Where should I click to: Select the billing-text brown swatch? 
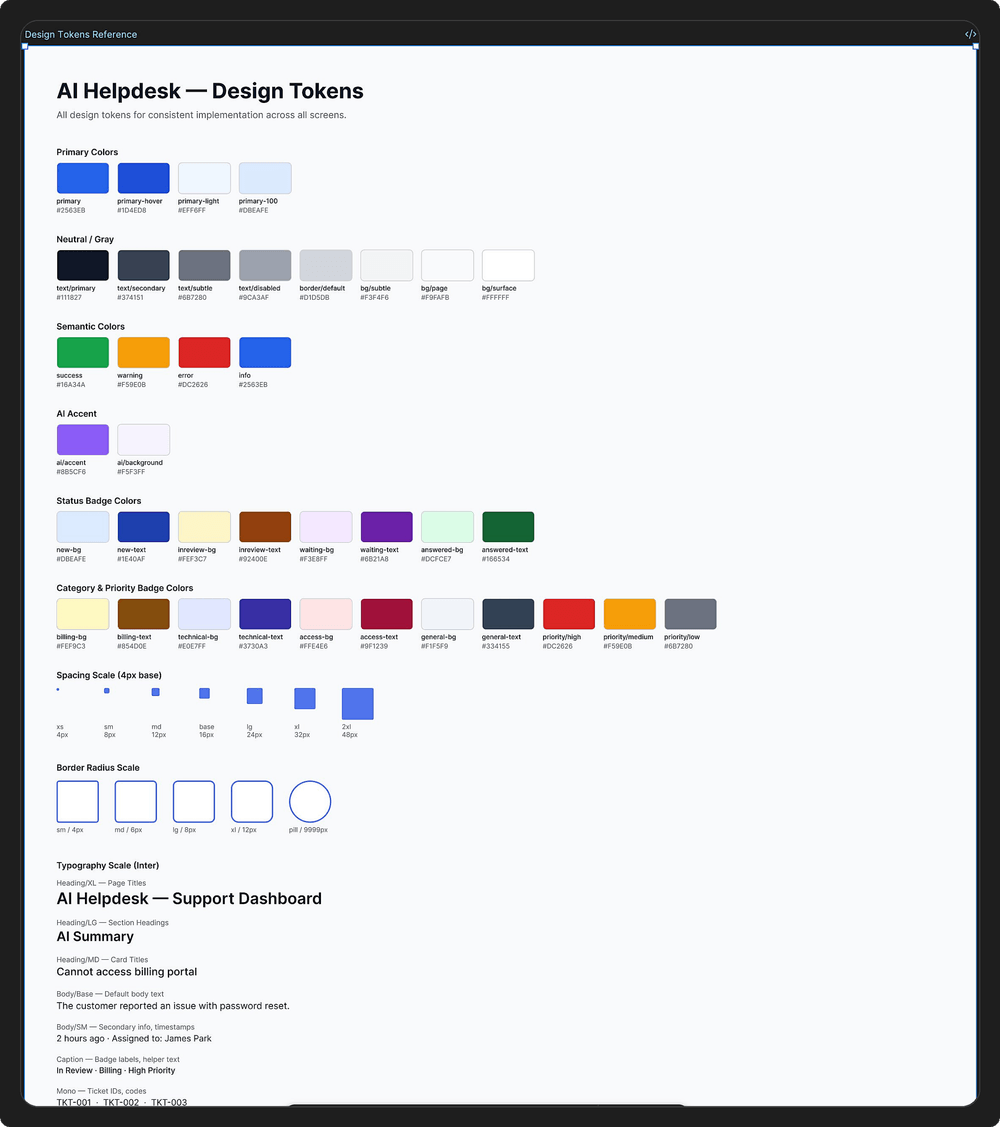(144, 614)
